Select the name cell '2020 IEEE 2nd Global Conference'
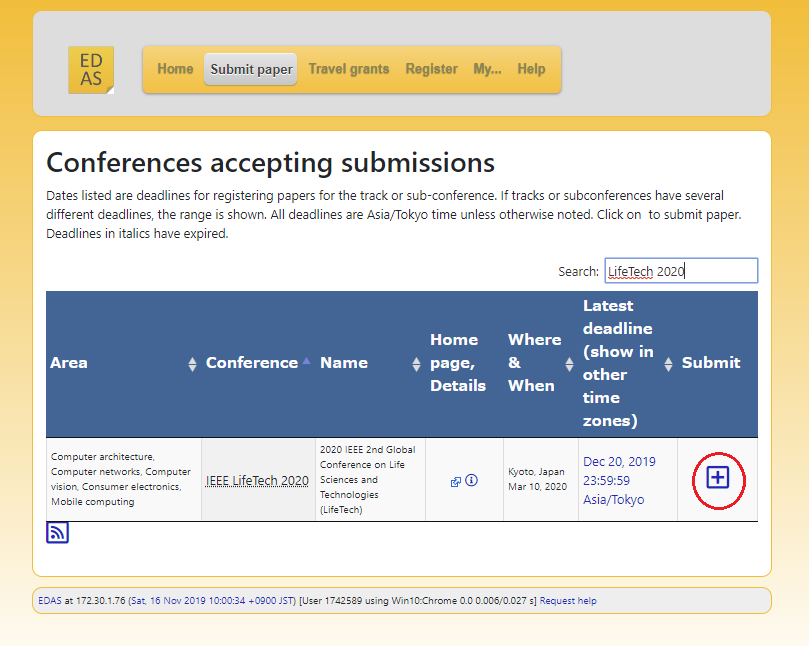 pos(370,479)
